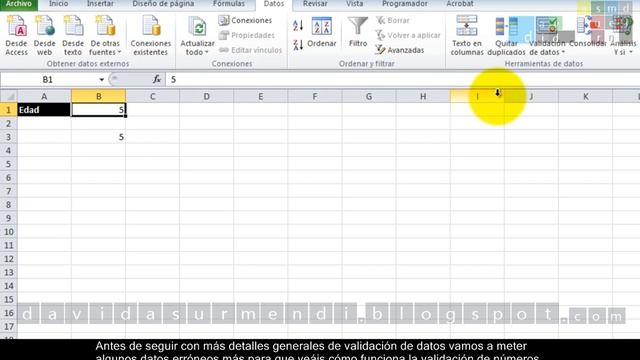
Task: Select column E header
Action: tap(260, 96)
